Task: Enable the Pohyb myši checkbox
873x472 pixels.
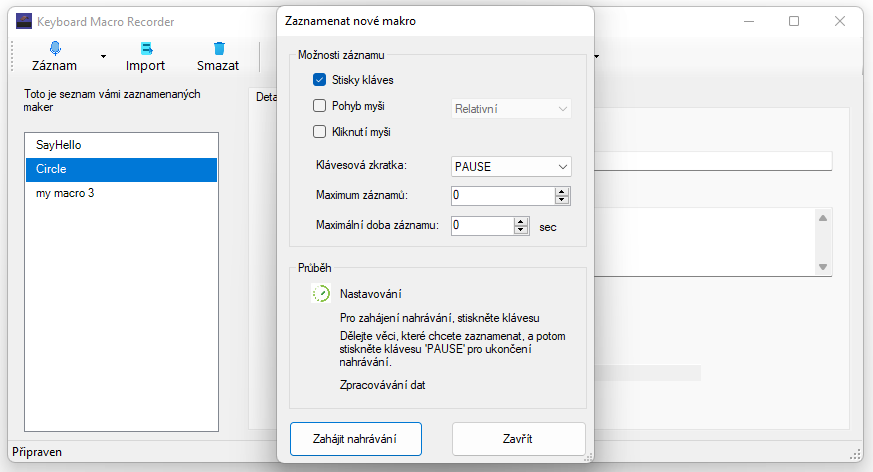Action: (x=320, y=106)
